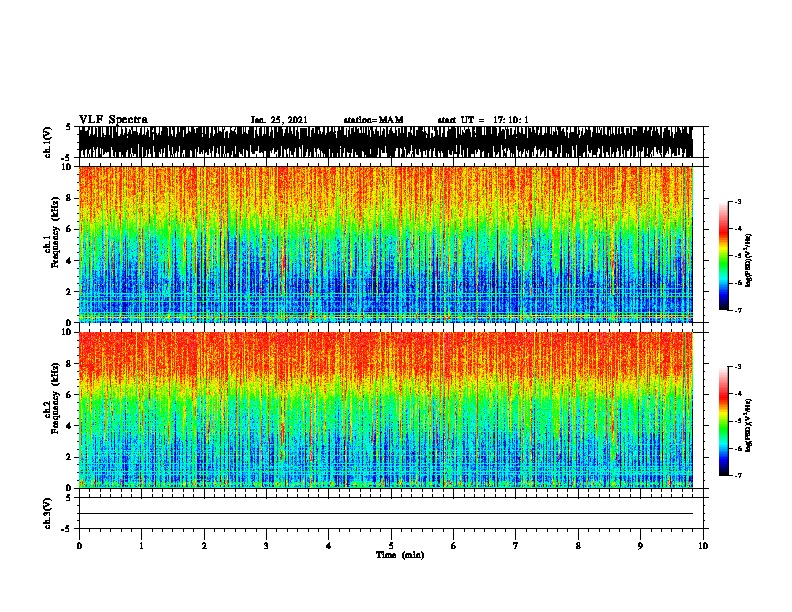The image size is (792, 612).
Task: Click time axis tick label "2"
Action: click(204, 546)
